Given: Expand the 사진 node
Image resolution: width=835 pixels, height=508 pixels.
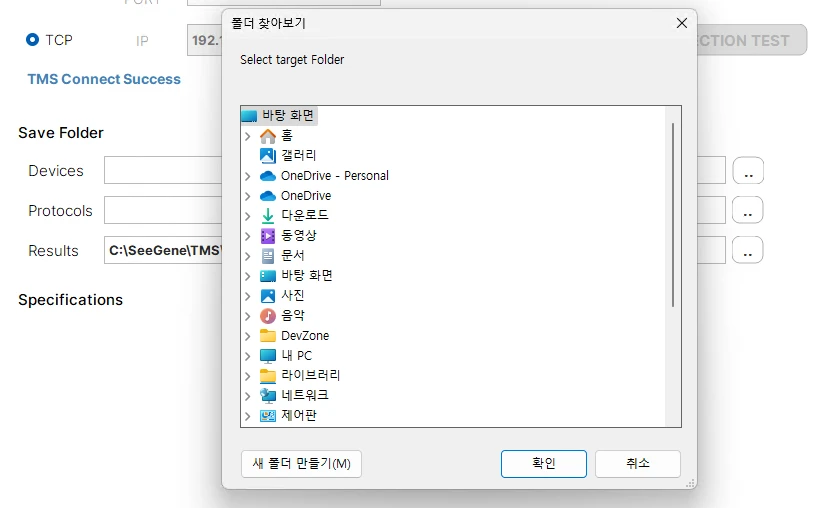Looking at the screenshot, I should point(248,296).
